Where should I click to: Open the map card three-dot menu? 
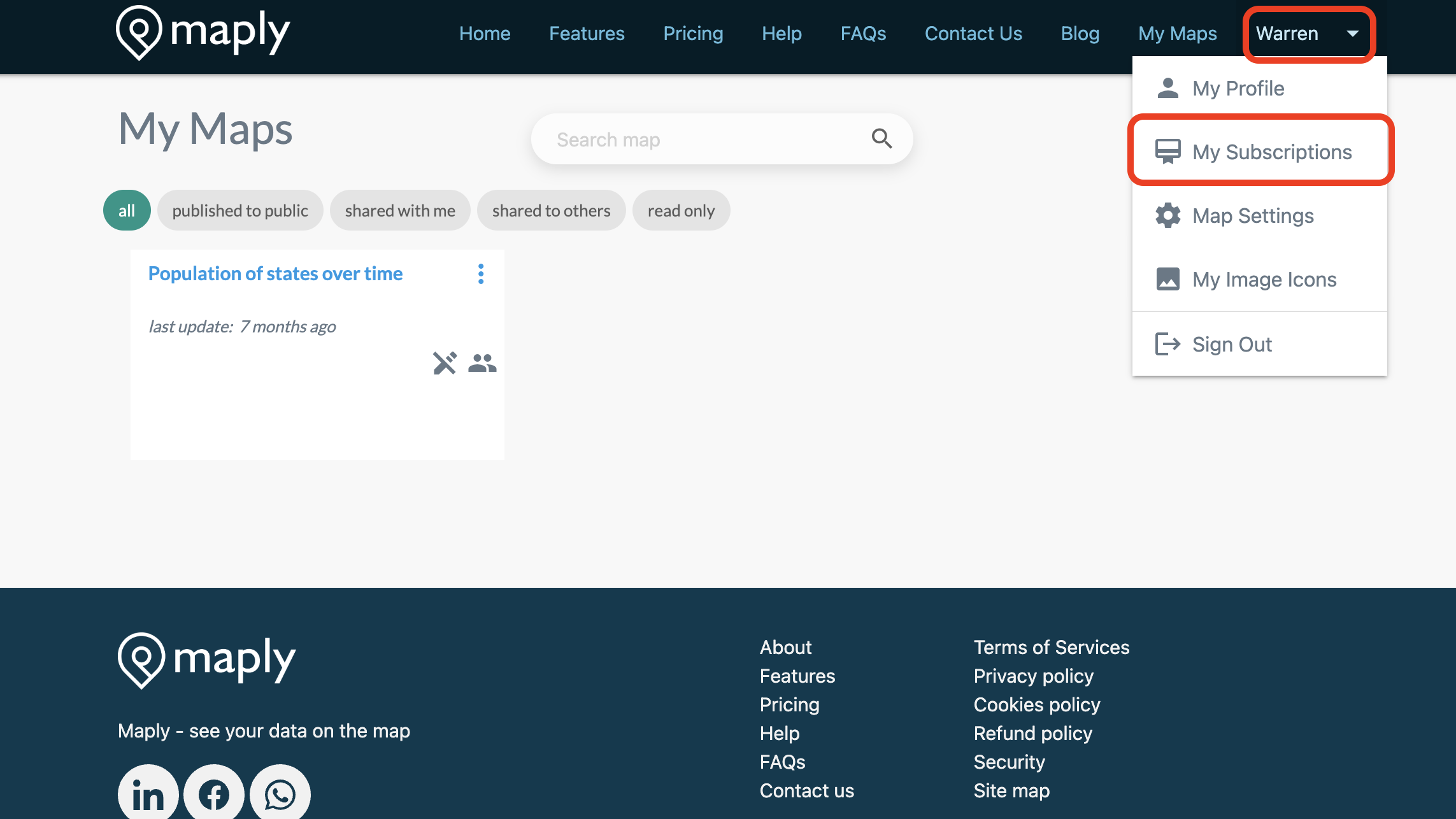481,274
